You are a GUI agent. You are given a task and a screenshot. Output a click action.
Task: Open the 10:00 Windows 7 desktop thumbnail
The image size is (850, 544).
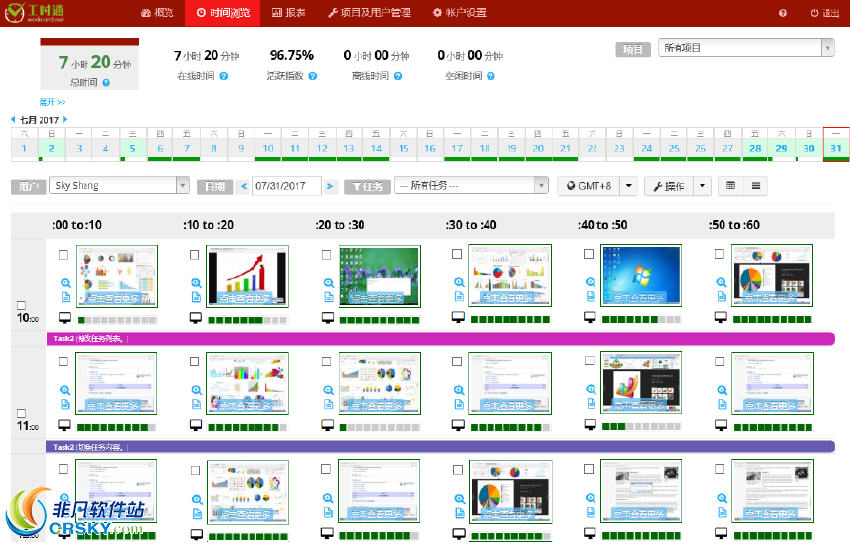[641, 275]
